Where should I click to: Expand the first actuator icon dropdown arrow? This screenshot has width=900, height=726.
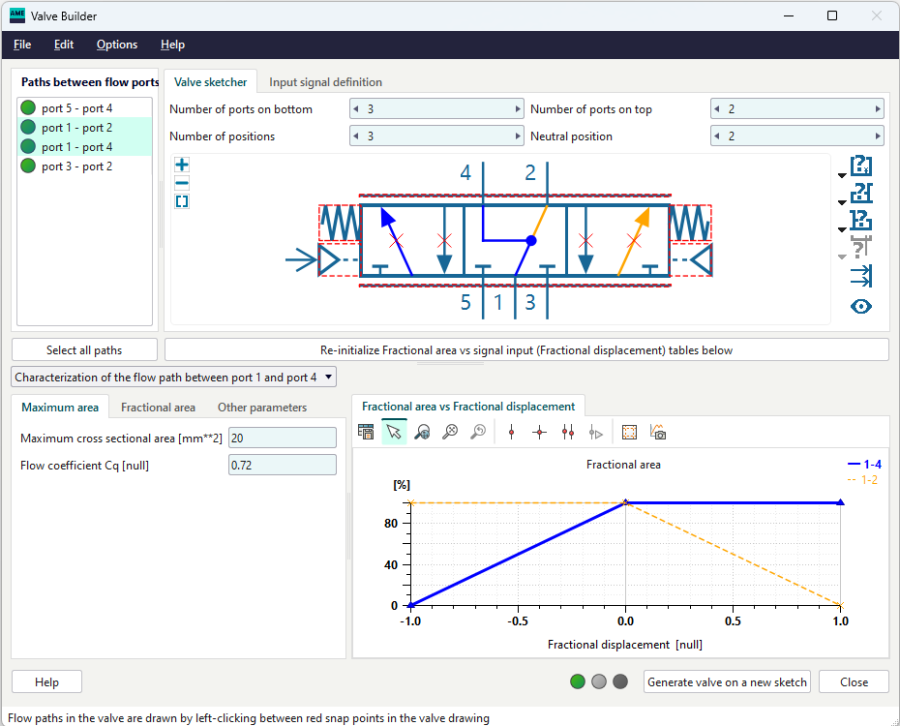click(842, 175)
